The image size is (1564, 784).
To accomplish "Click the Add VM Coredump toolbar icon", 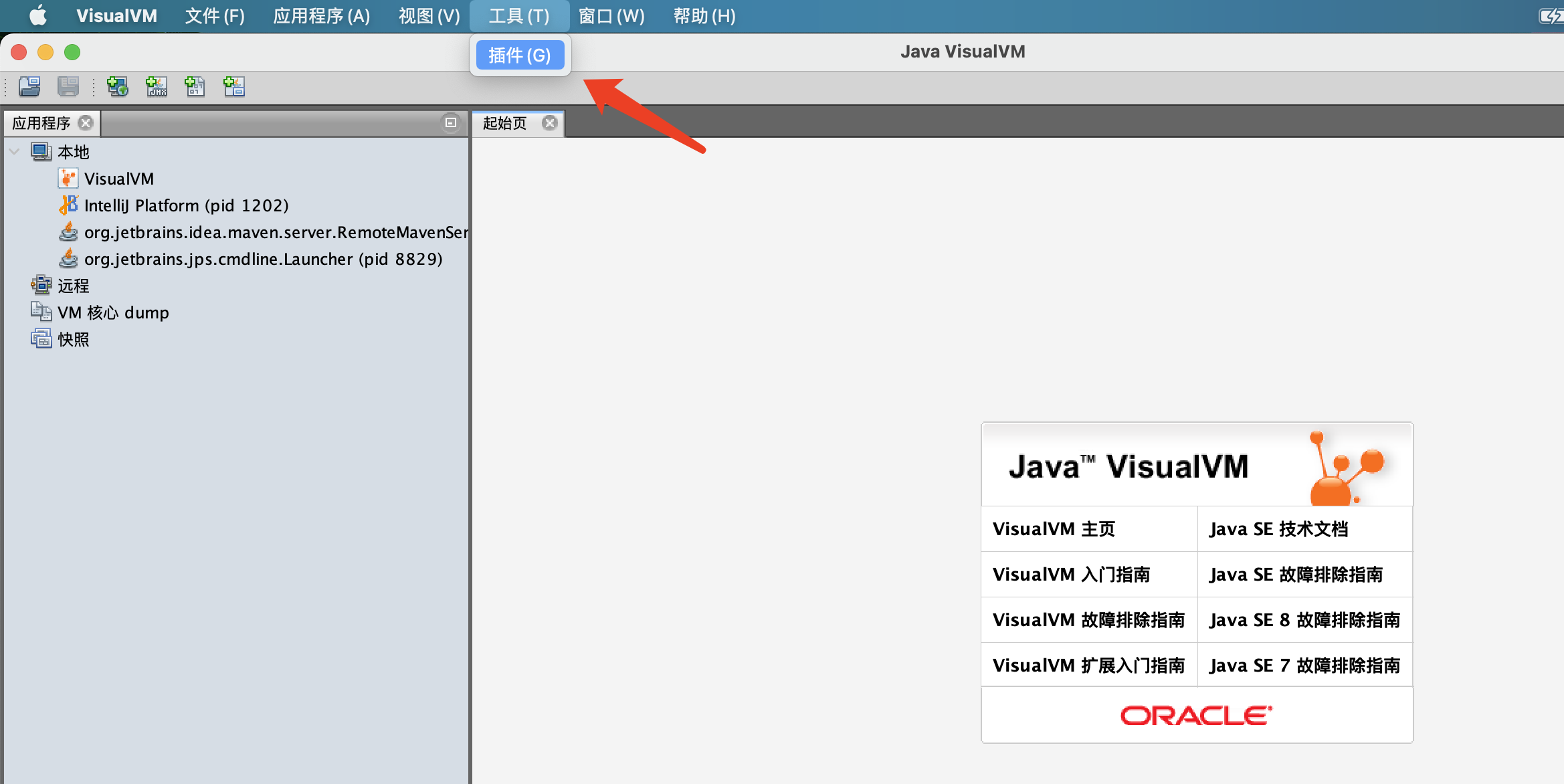I will point(195,86).
